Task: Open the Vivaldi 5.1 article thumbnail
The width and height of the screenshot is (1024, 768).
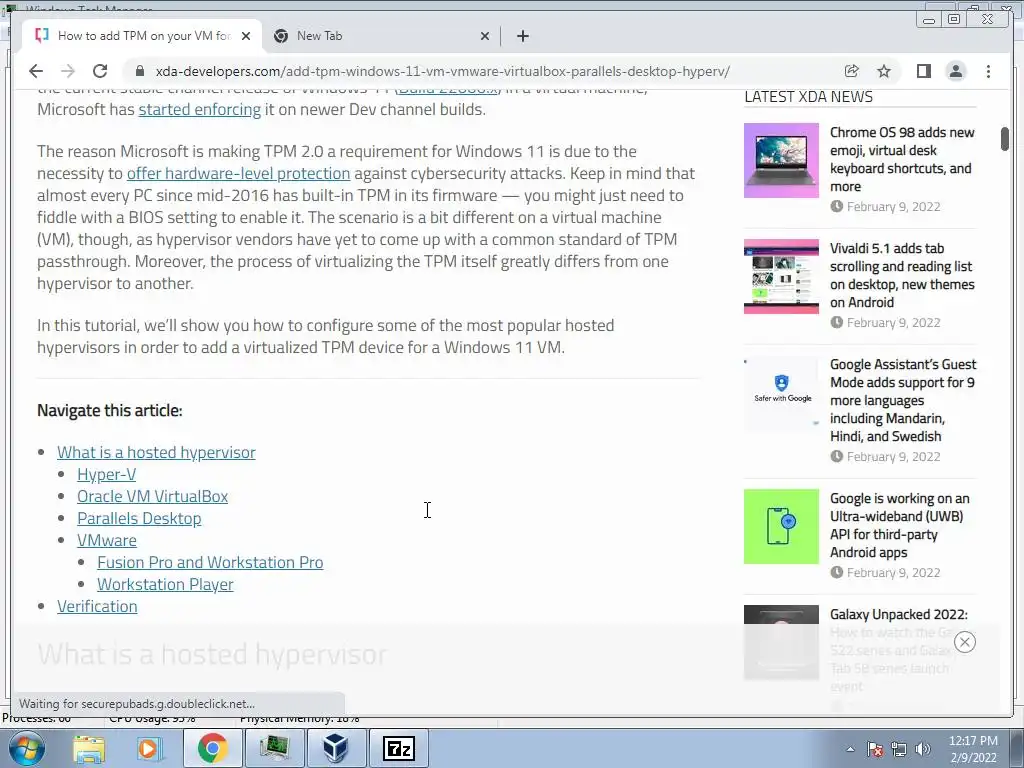Action: (x=781, y=276)
